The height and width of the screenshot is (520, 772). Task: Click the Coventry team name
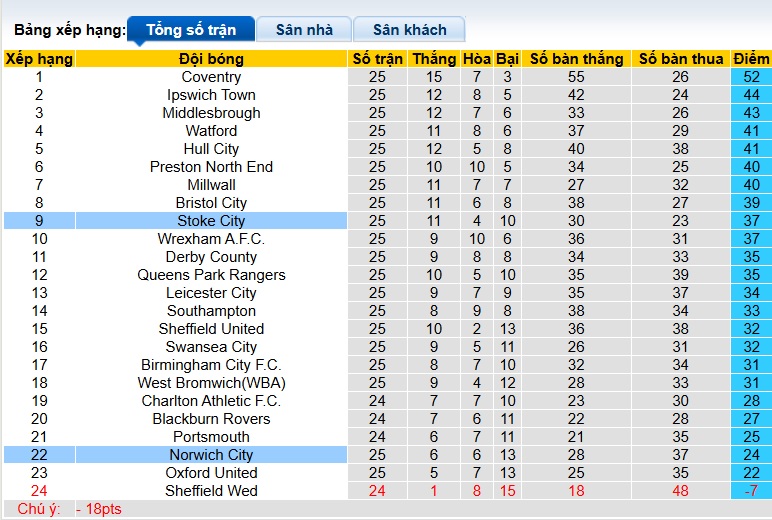[211, 77]
